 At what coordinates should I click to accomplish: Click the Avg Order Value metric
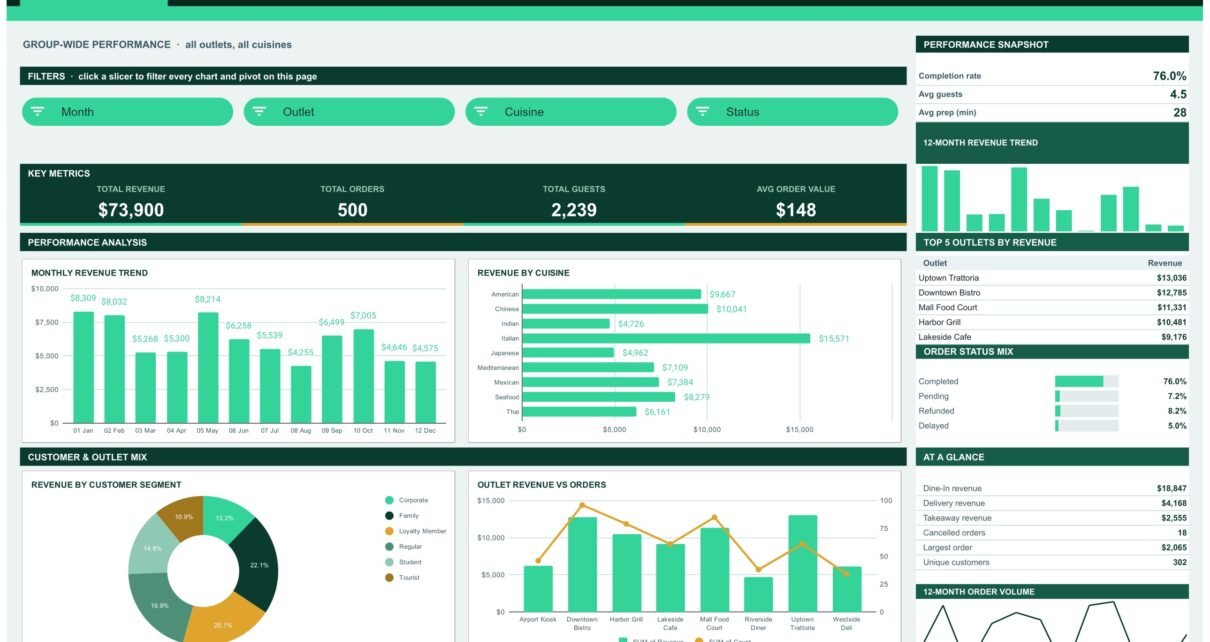pos(796,202)
